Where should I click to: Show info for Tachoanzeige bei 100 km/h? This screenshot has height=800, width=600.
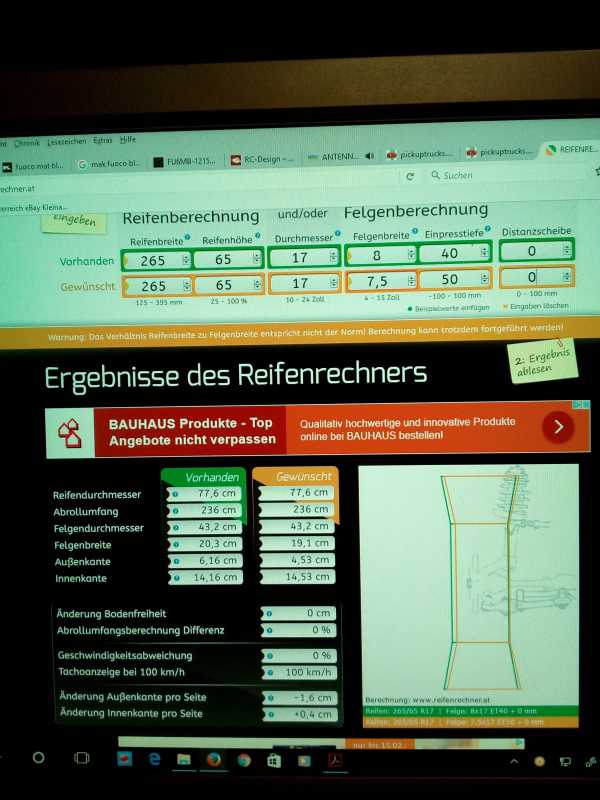(x=270, y=673)
